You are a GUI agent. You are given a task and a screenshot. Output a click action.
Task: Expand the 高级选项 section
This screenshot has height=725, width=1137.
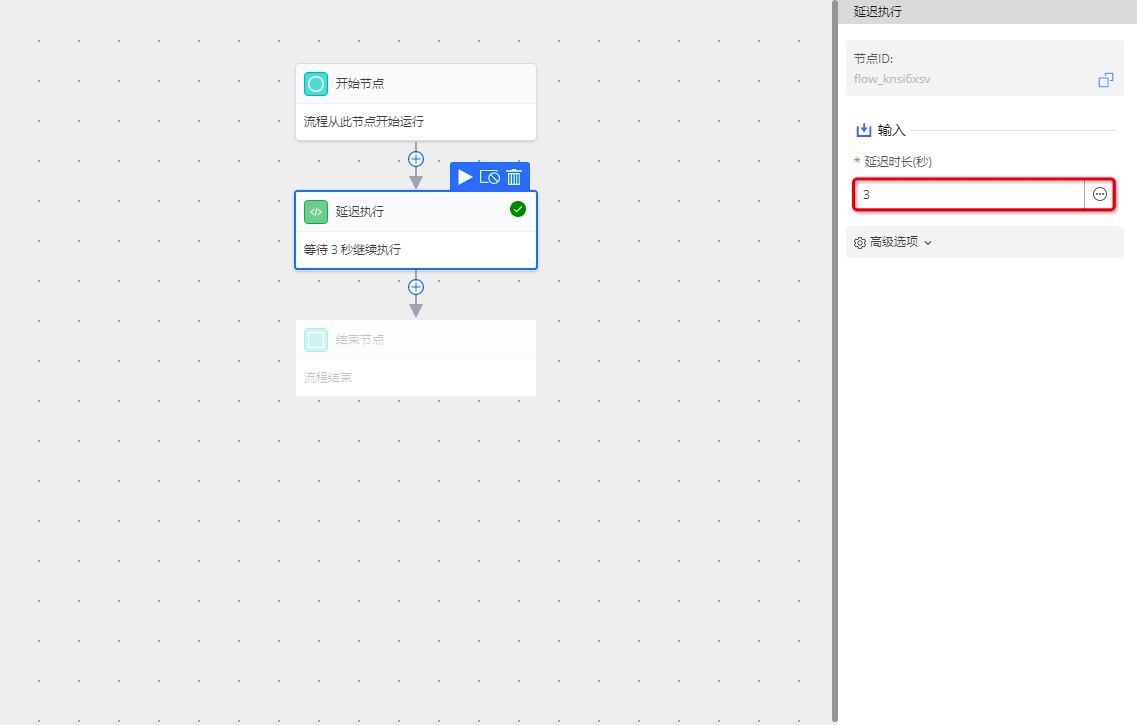click(x=985, y=242)
